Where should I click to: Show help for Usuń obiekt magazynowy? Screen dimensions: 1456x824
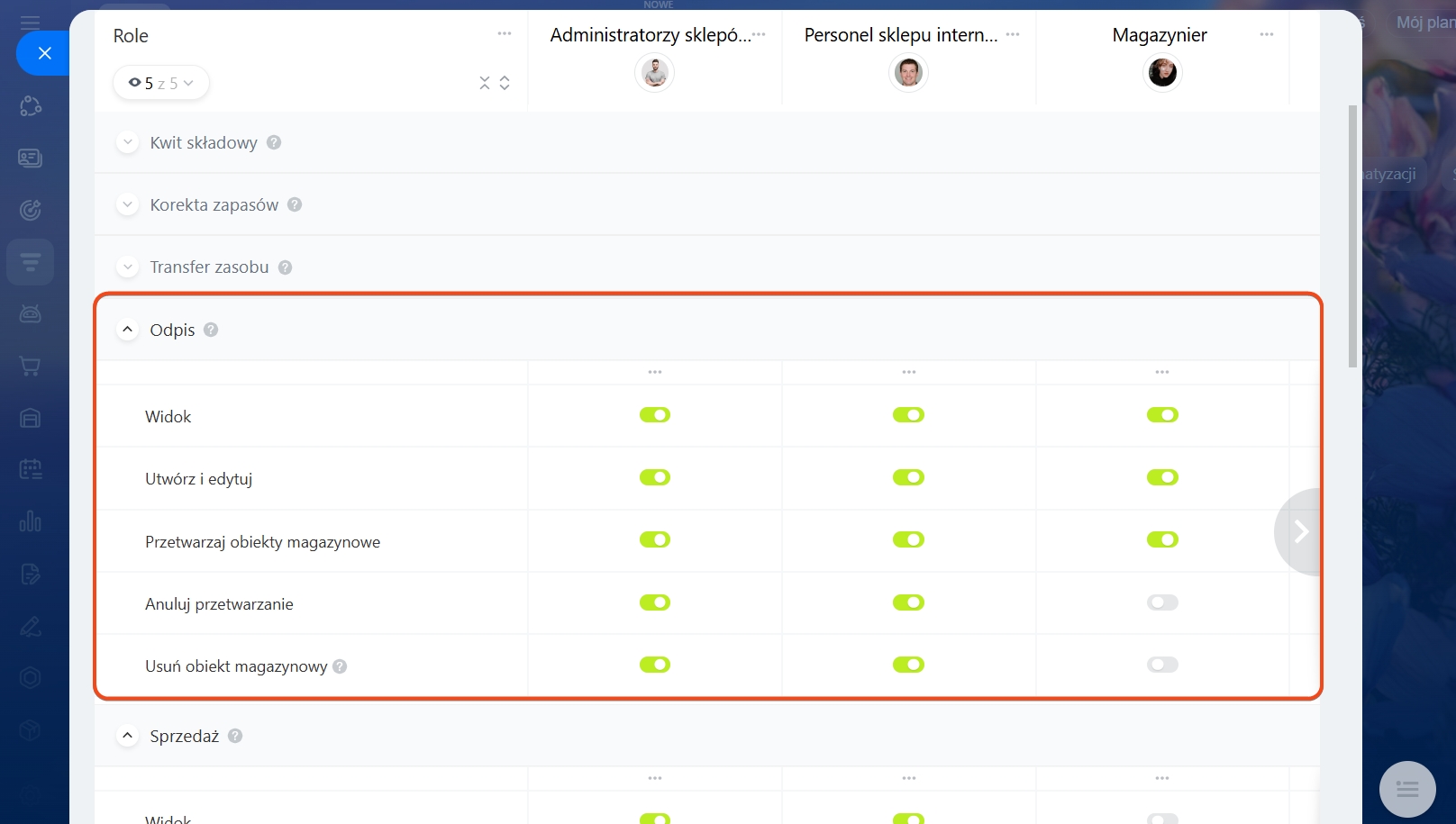tap(340, 666)
